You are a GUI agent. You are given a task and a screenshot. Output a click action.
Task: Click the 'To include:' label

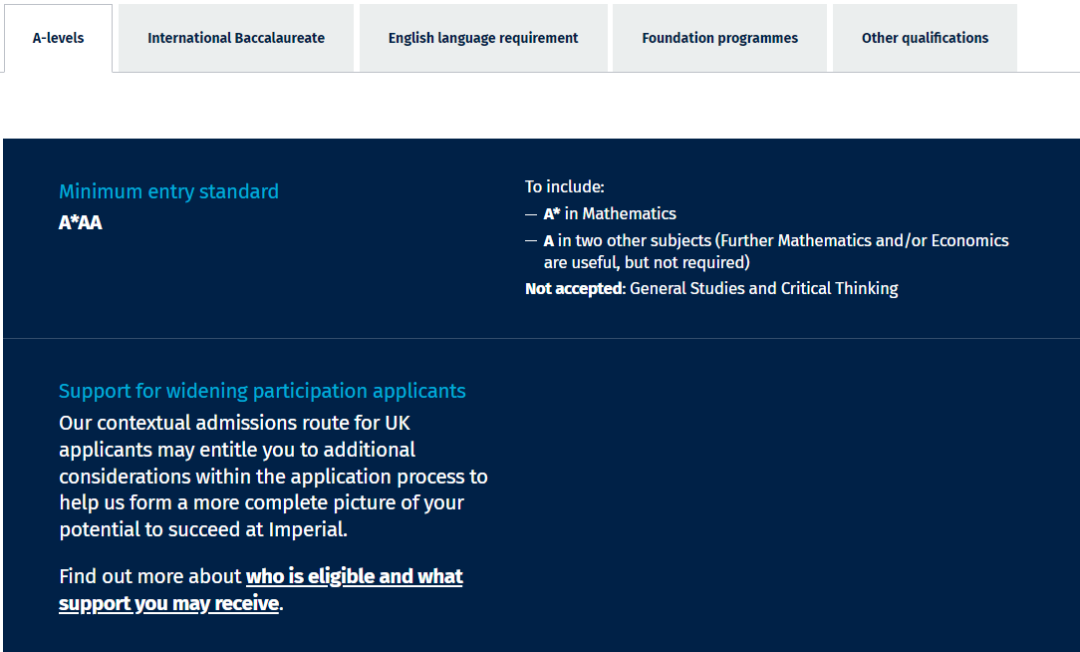click(x=565, y=186)
